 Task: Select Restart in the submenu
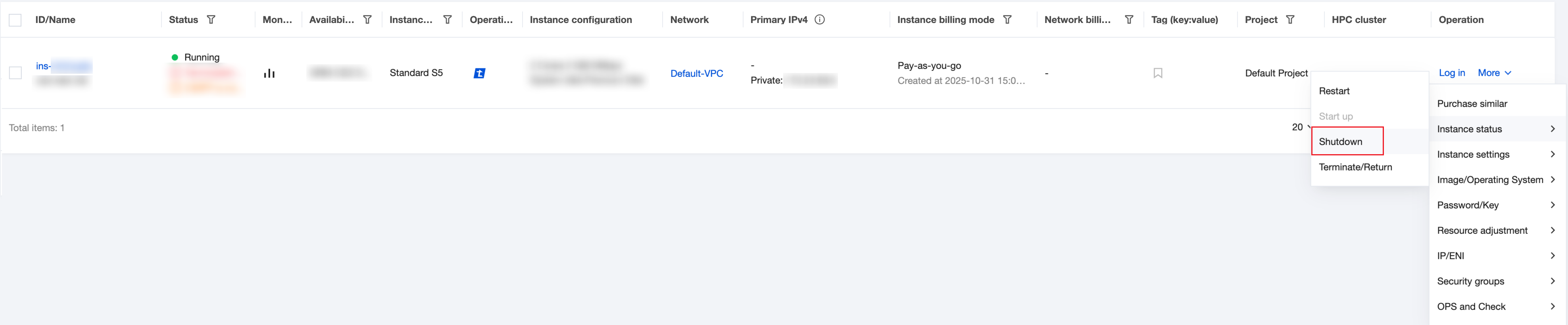click(1334, 91)
